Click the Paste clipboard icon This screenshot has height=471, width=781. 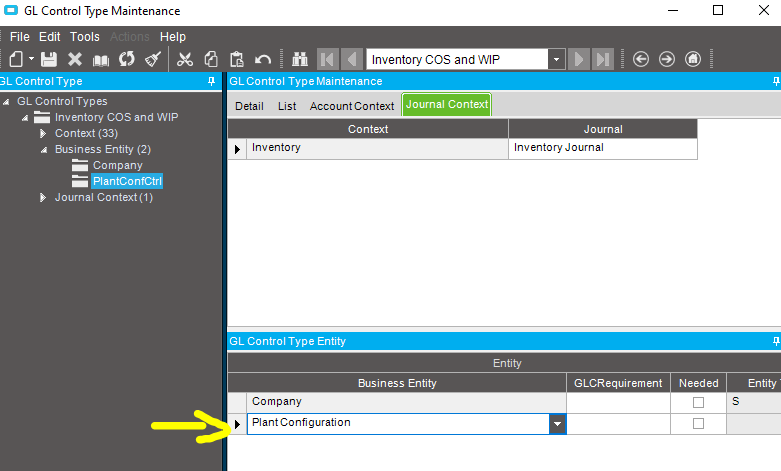point(237,59)
